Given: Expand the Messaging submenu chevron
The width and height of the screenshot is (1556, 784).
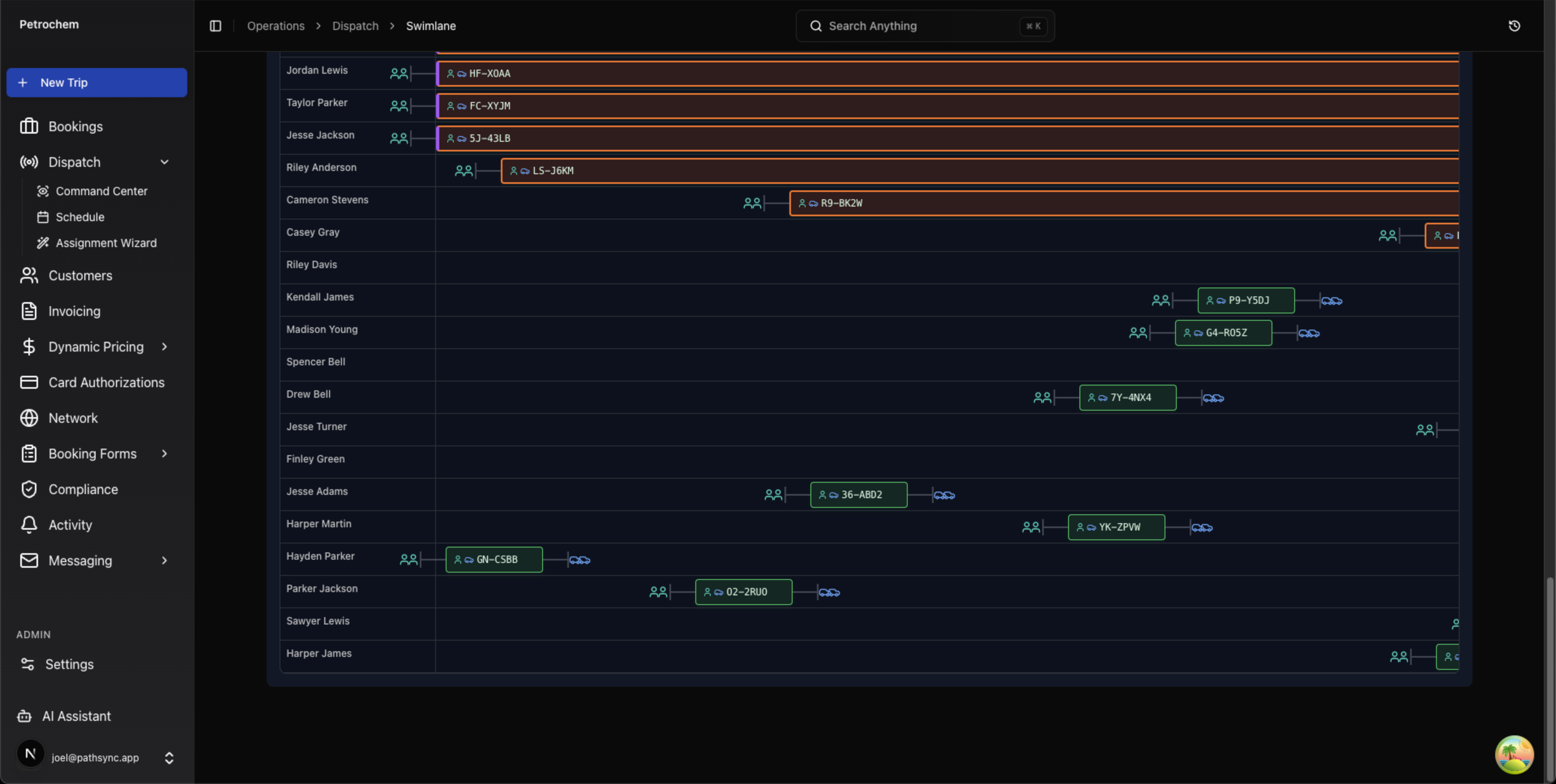Looking at the screenshot, I should [164, 560].
